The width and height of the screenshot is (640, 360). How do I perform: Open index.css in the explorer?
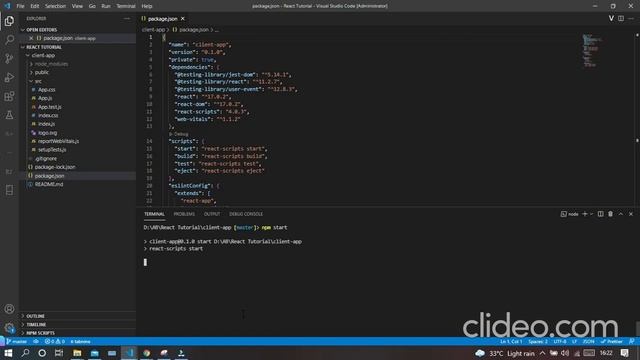[x=78, y=116]
